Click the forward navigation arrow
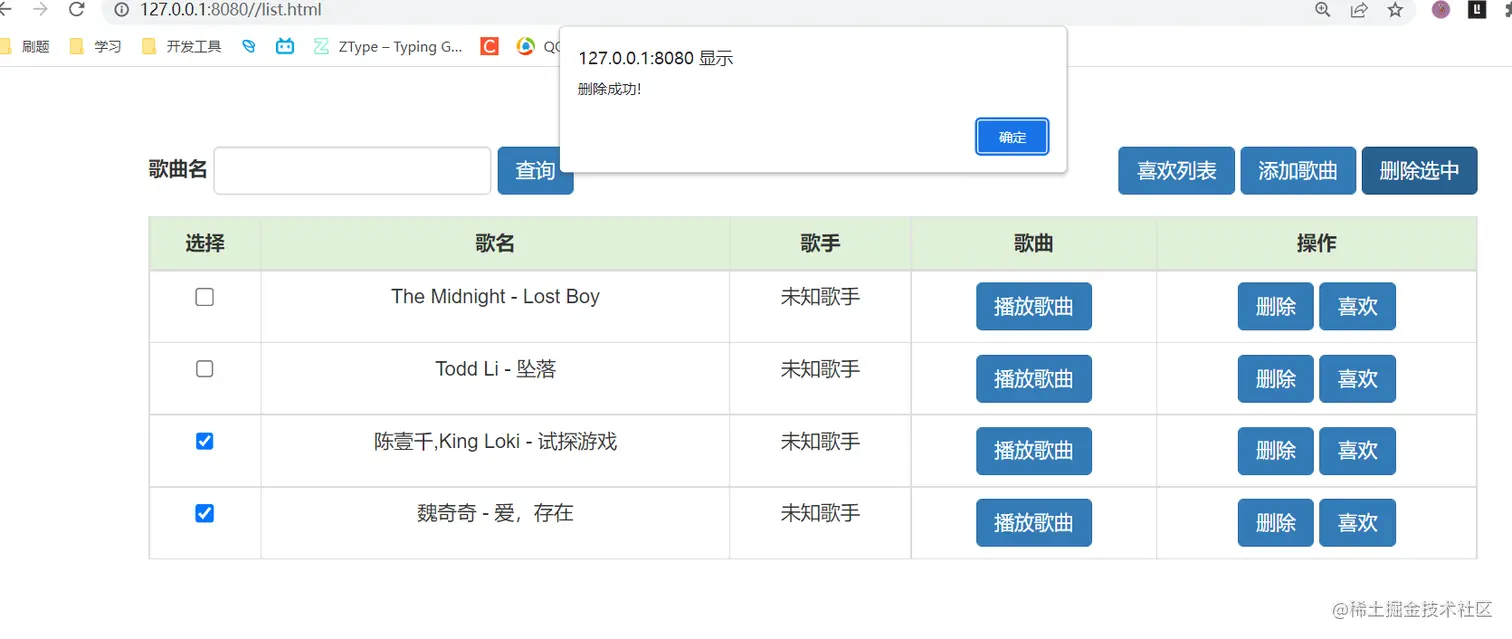 [40, 10]
